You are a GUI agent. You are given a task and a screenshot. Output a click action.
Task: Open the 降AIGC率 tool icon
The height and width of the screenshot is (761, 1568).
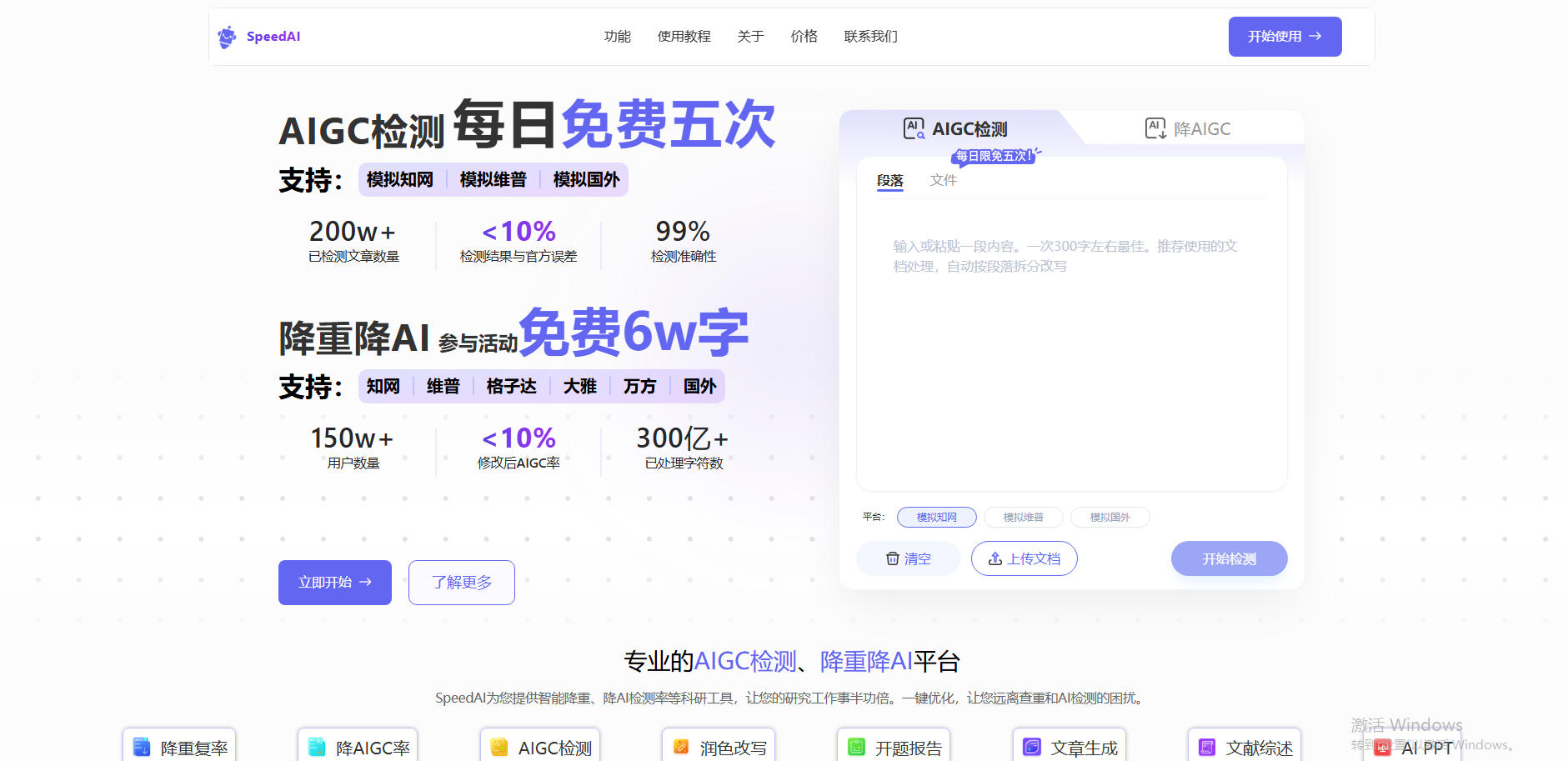point(317,747)
